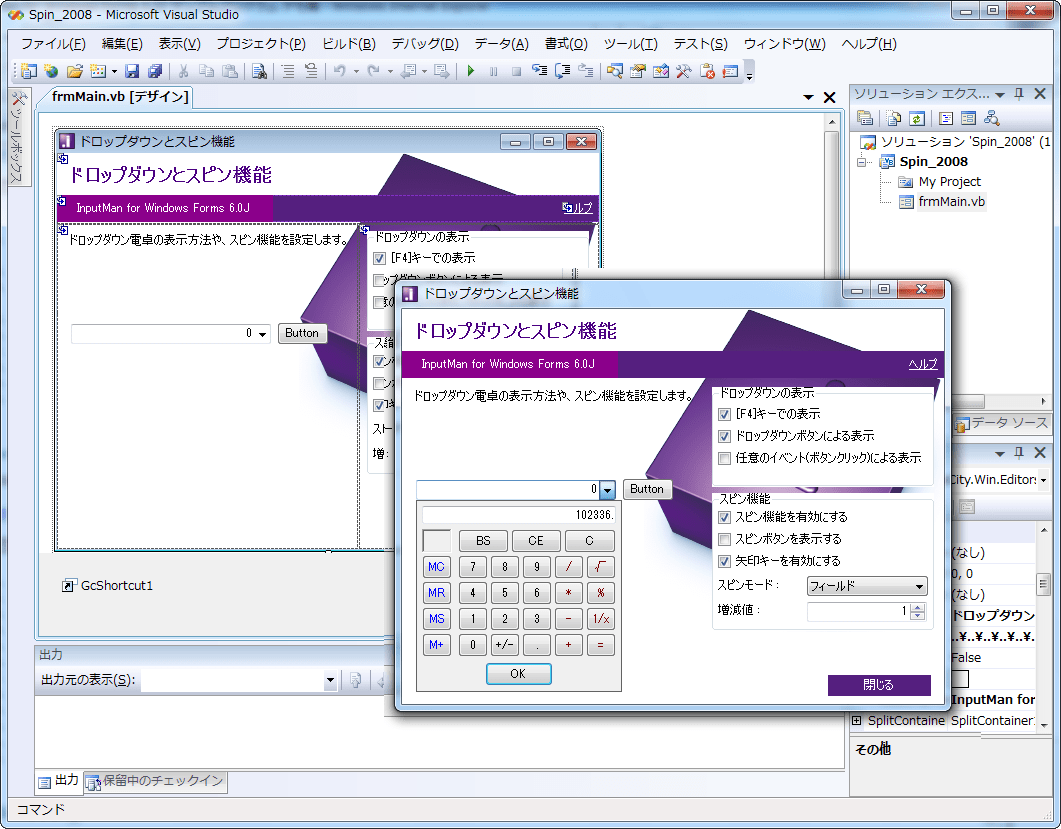Screen dimensions: 1061x829
Task: Click the Properties icon in Solution Explorer
Action: [865, 117]
